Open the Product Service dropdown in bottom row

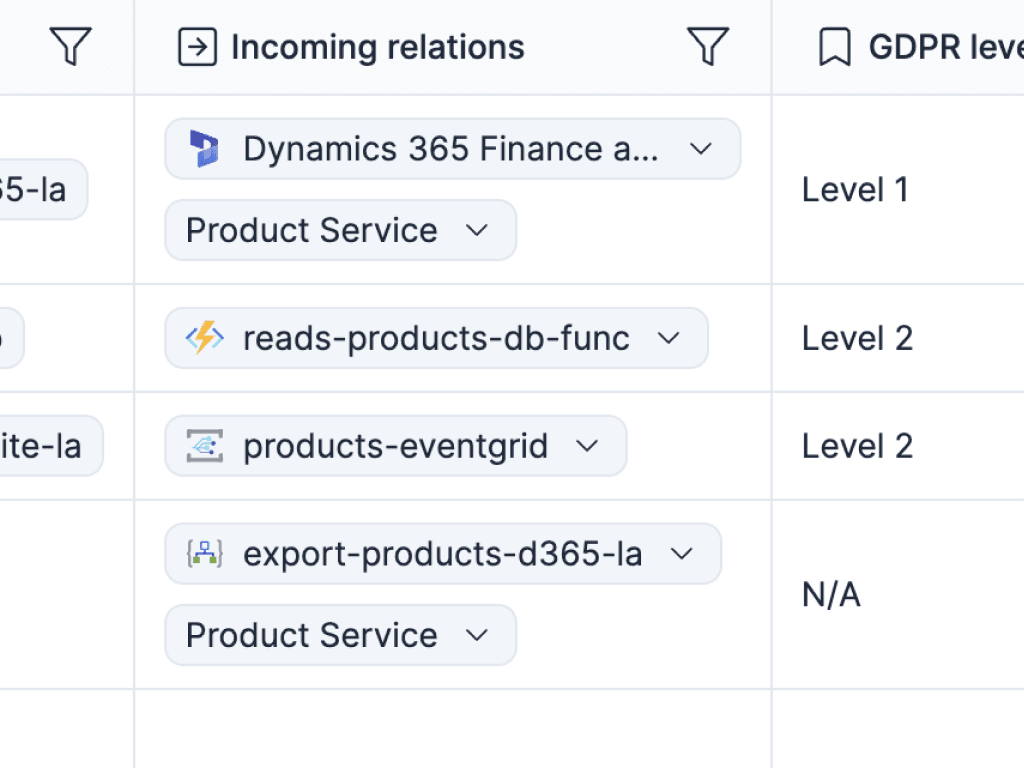click(x=478, y=635)
